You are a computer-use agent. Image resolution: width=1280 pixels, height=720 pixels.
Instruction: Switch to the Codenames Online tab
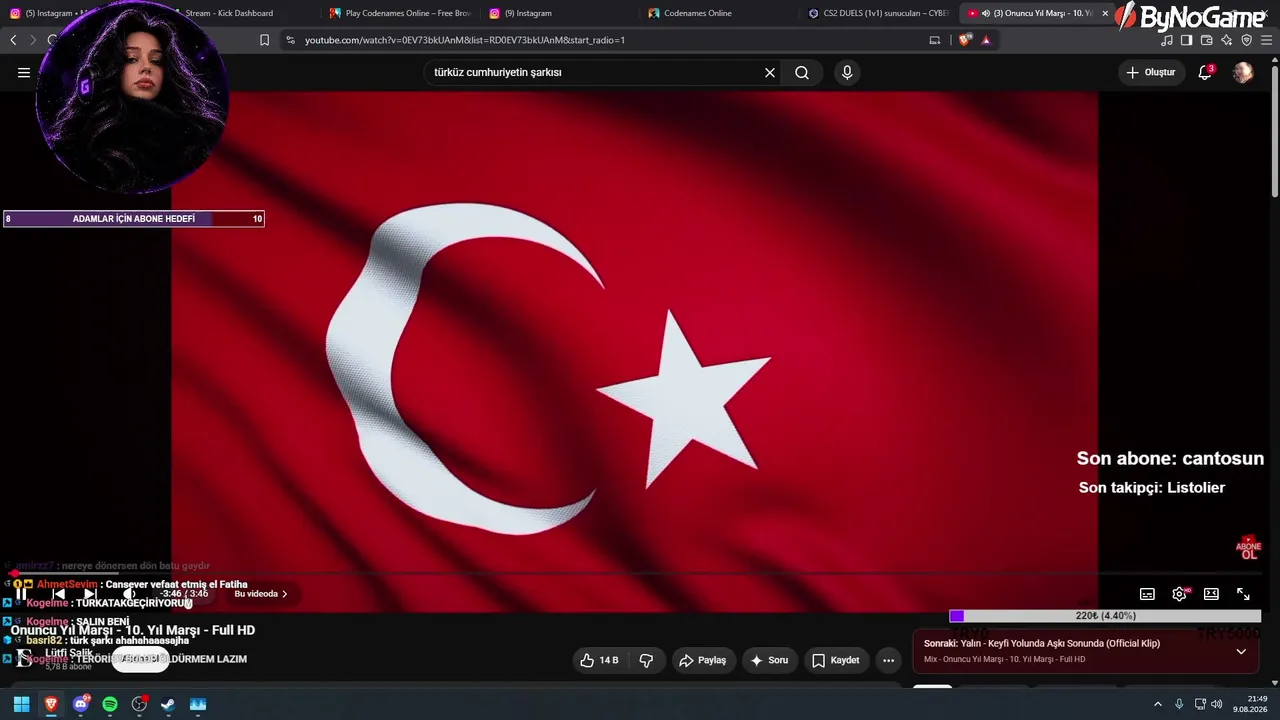[x=718, y=13]
